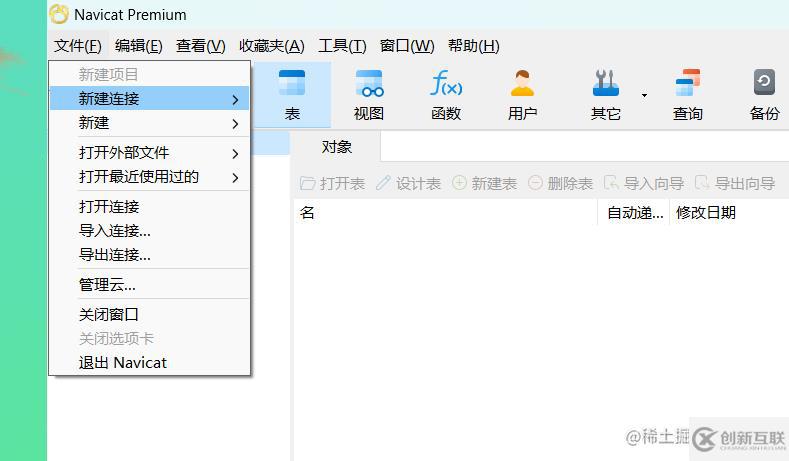Open the 帮助(H) menu
Image resolution: width=789 pixels, height=461 pixels.
(x=474, y=46)
